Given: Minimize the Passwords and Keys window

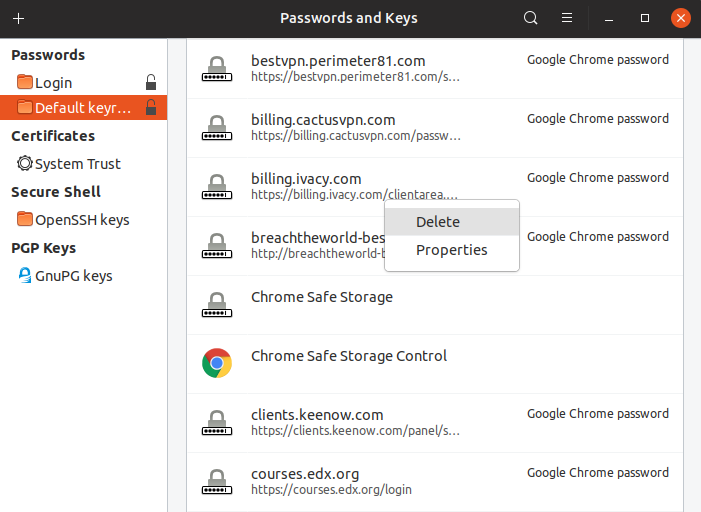Looking at the screenshot, I should click(608, 18).
